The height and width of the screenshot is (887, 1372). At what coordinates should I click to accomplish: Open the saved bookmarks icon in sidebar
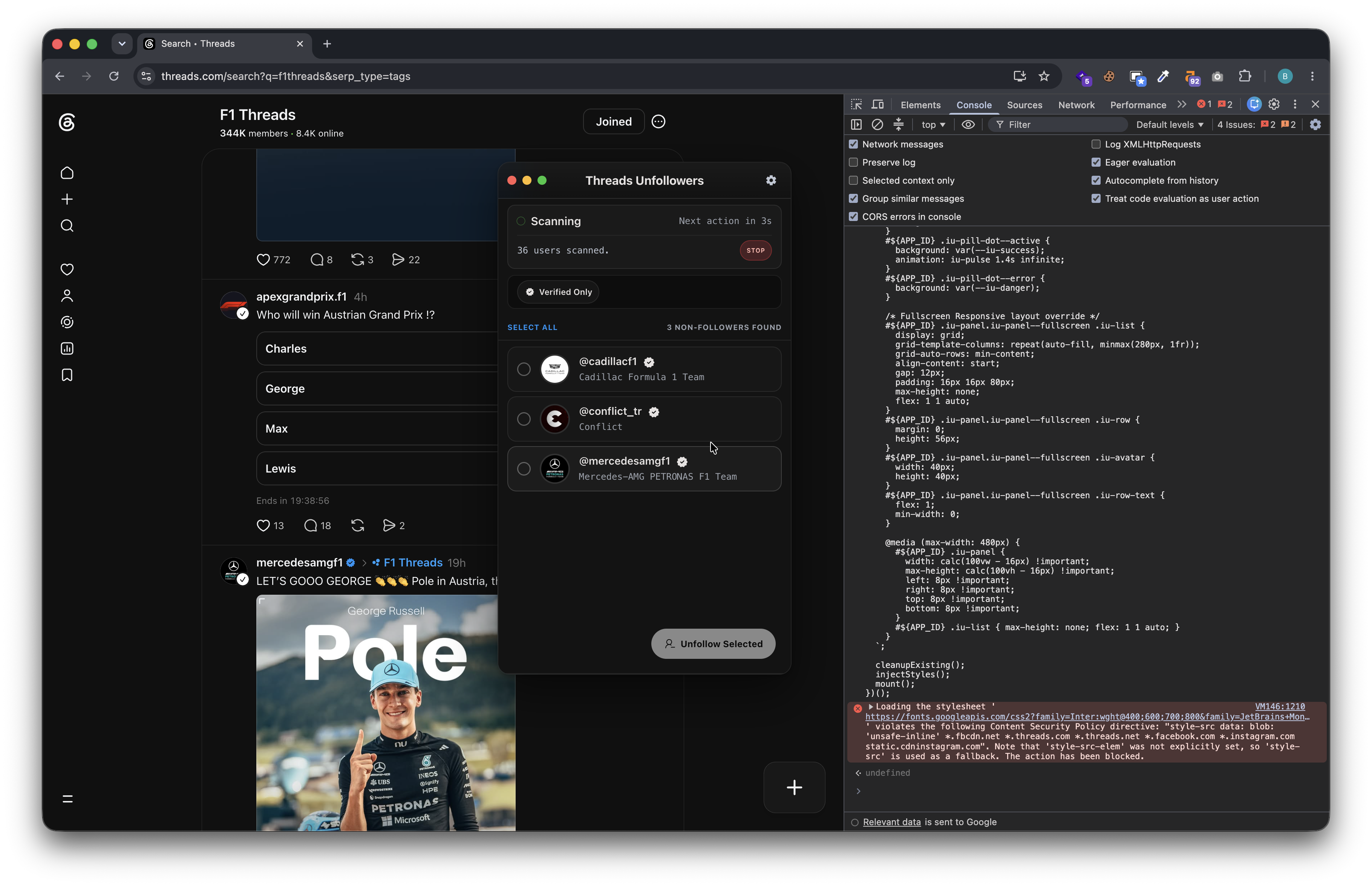pos(67,375)
